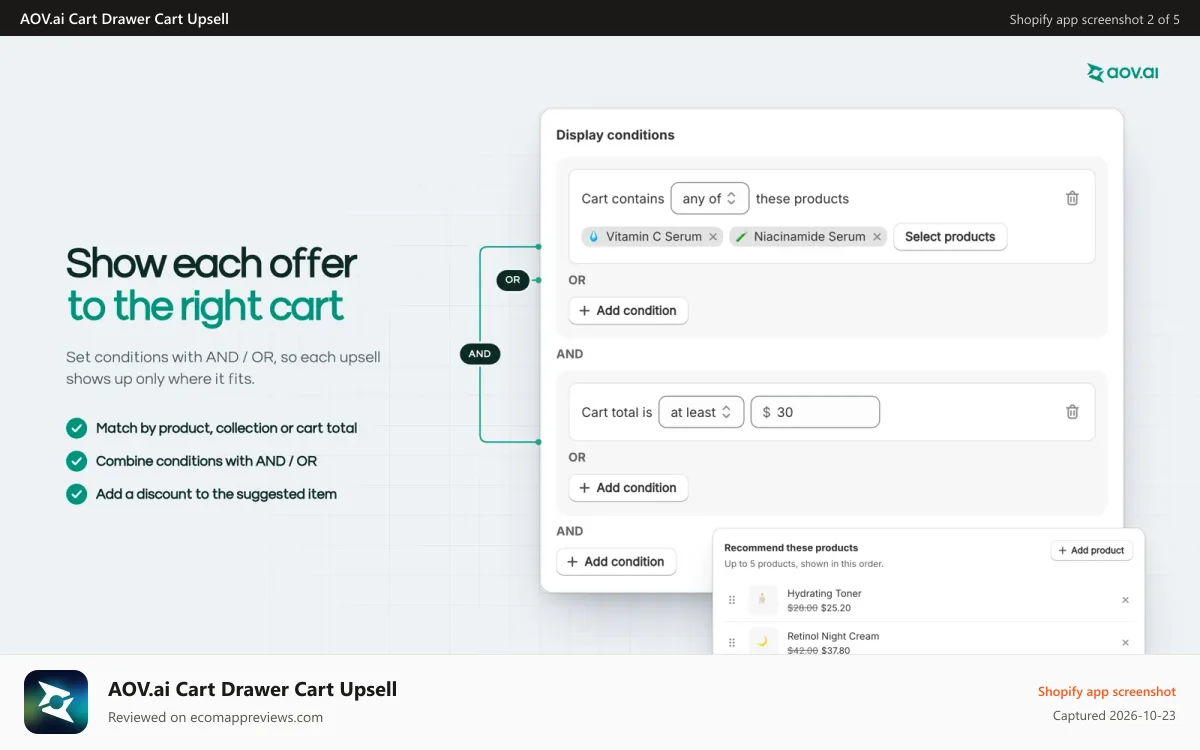Click the 'Shopify app screenshot' link in footer
The height and width of the screenshot is (750, 1200).
coord(1107,692)
